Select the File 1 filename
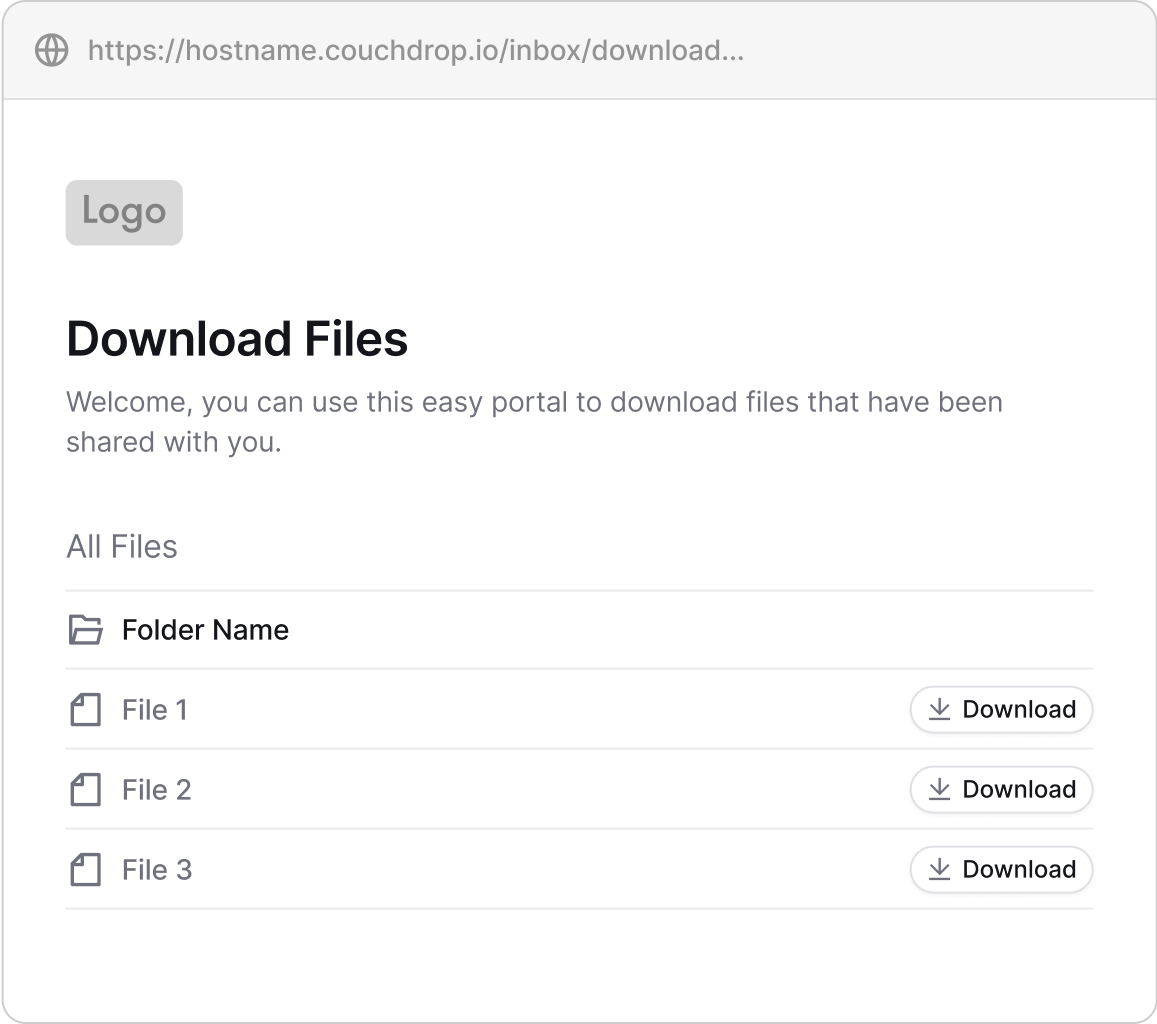 (x=155, y=709)
